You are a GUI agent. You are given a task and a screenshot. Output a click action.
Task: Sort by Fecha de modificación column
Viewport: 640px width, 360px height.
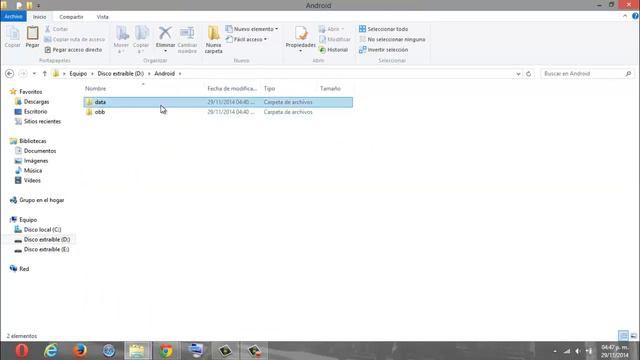point(232,89)
